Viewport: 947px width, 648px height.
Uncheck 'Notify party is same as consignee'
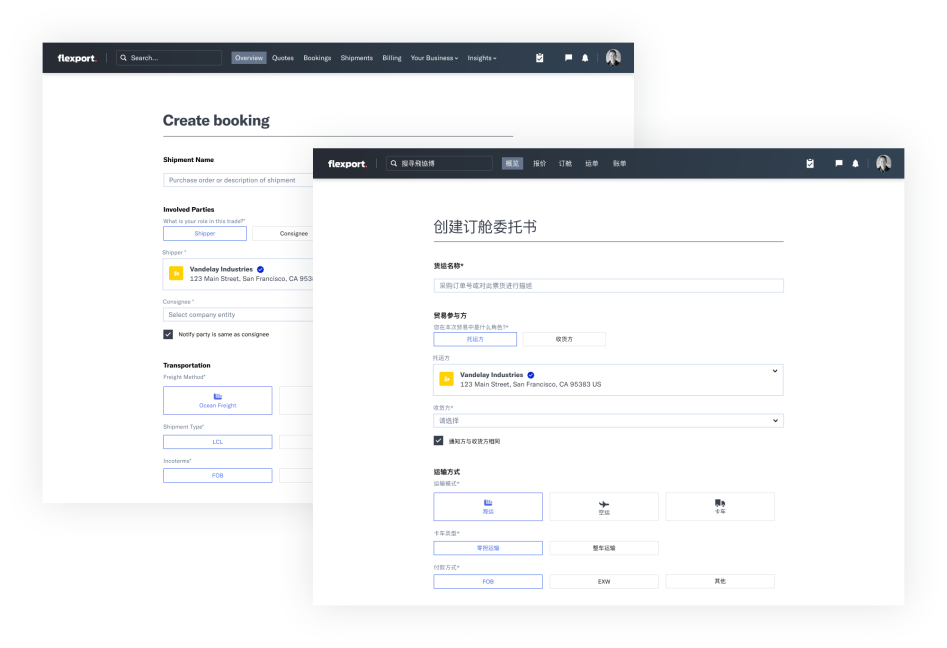(x=168, y=334)
